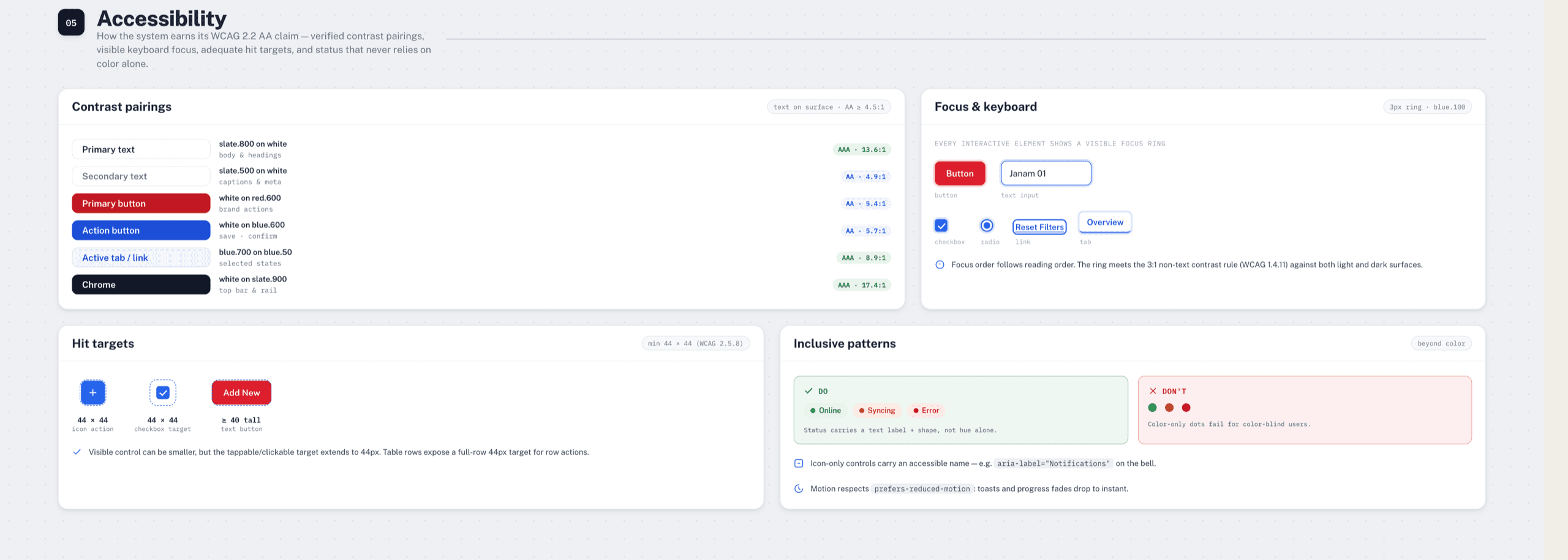
Task: Toggle the checkbox target in Hit targets
Action: pyautogui.click(x=163, y=392)
